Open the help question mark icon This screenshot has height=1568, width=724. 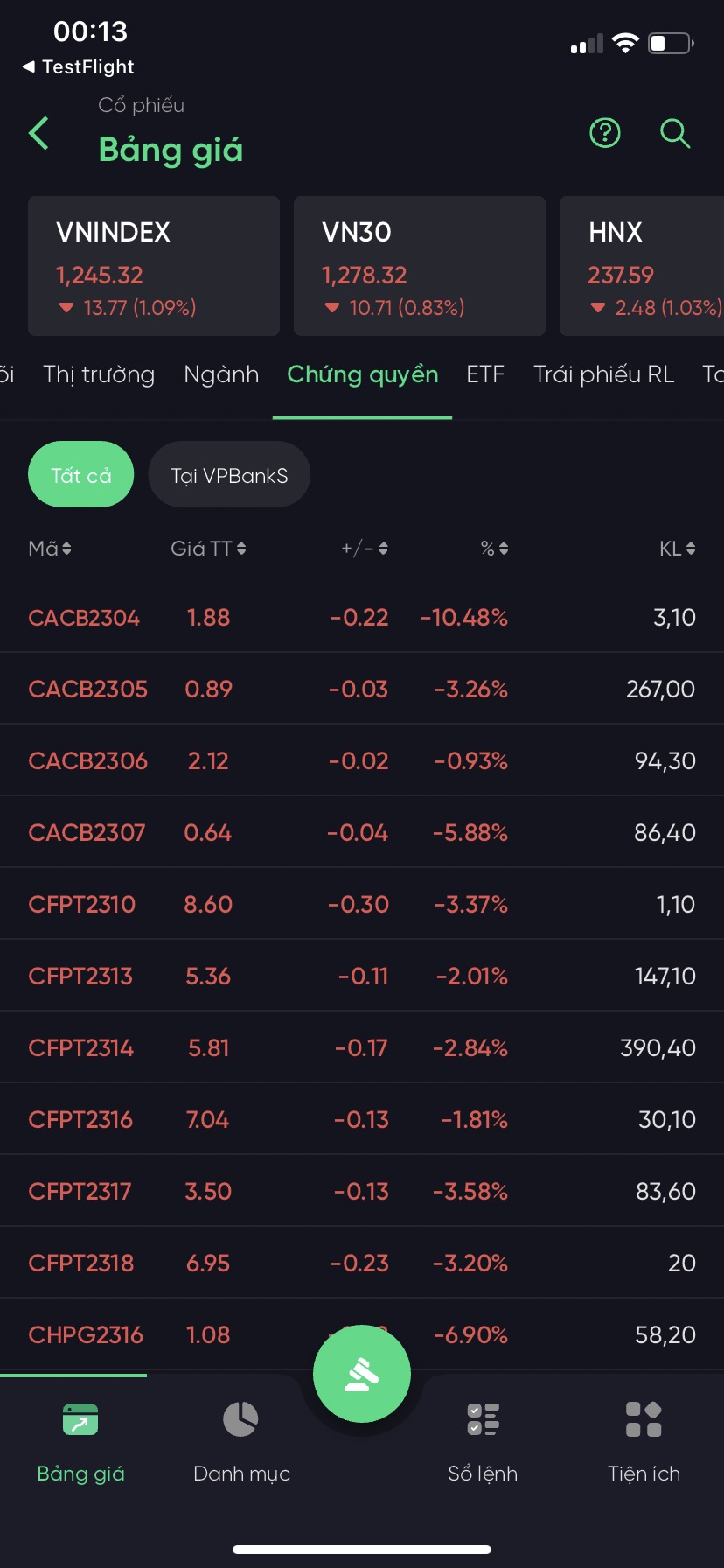[x=605, y=133]
